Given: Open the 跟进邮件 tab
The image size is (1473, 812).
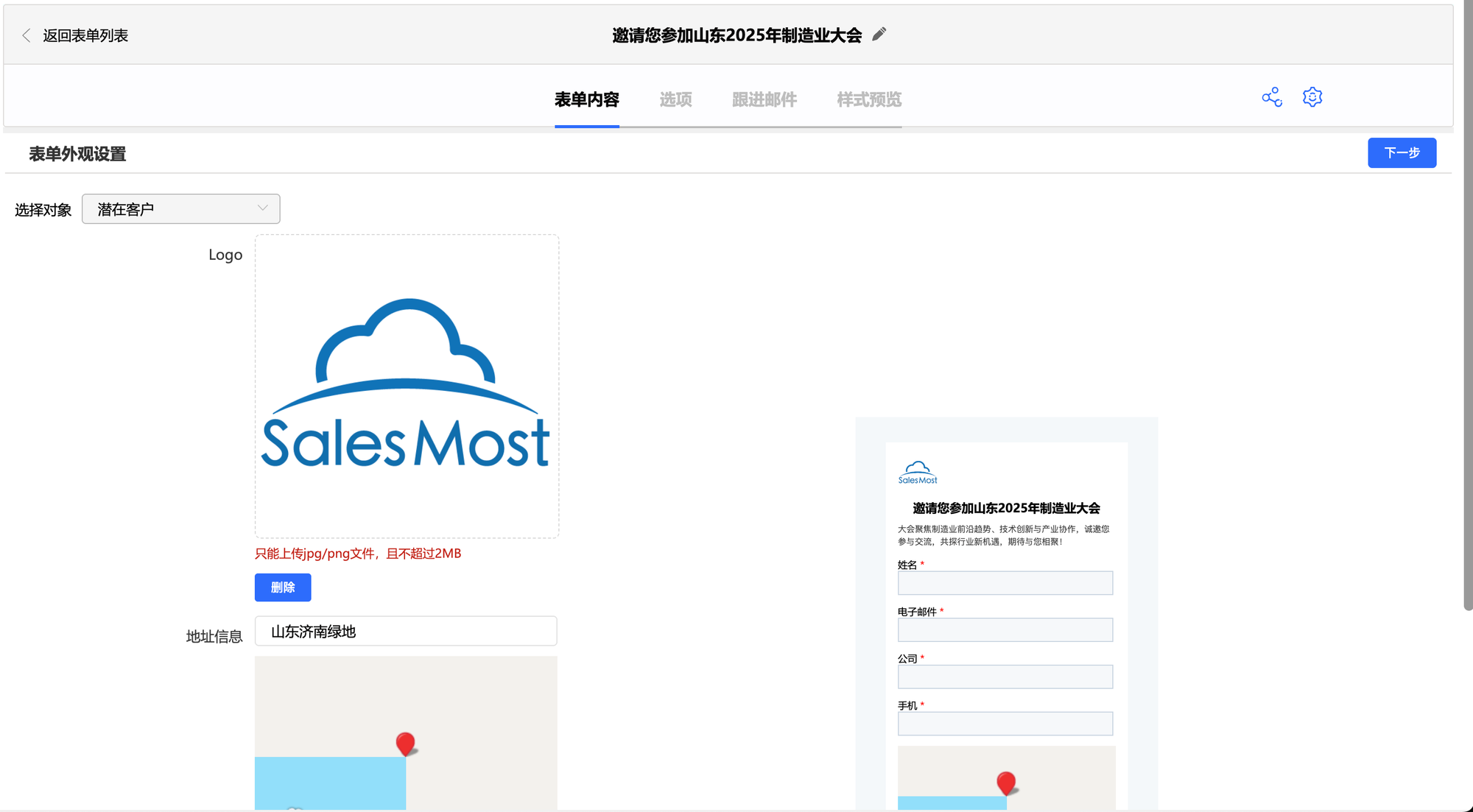Looking at the screenshot, I should 764,99.
